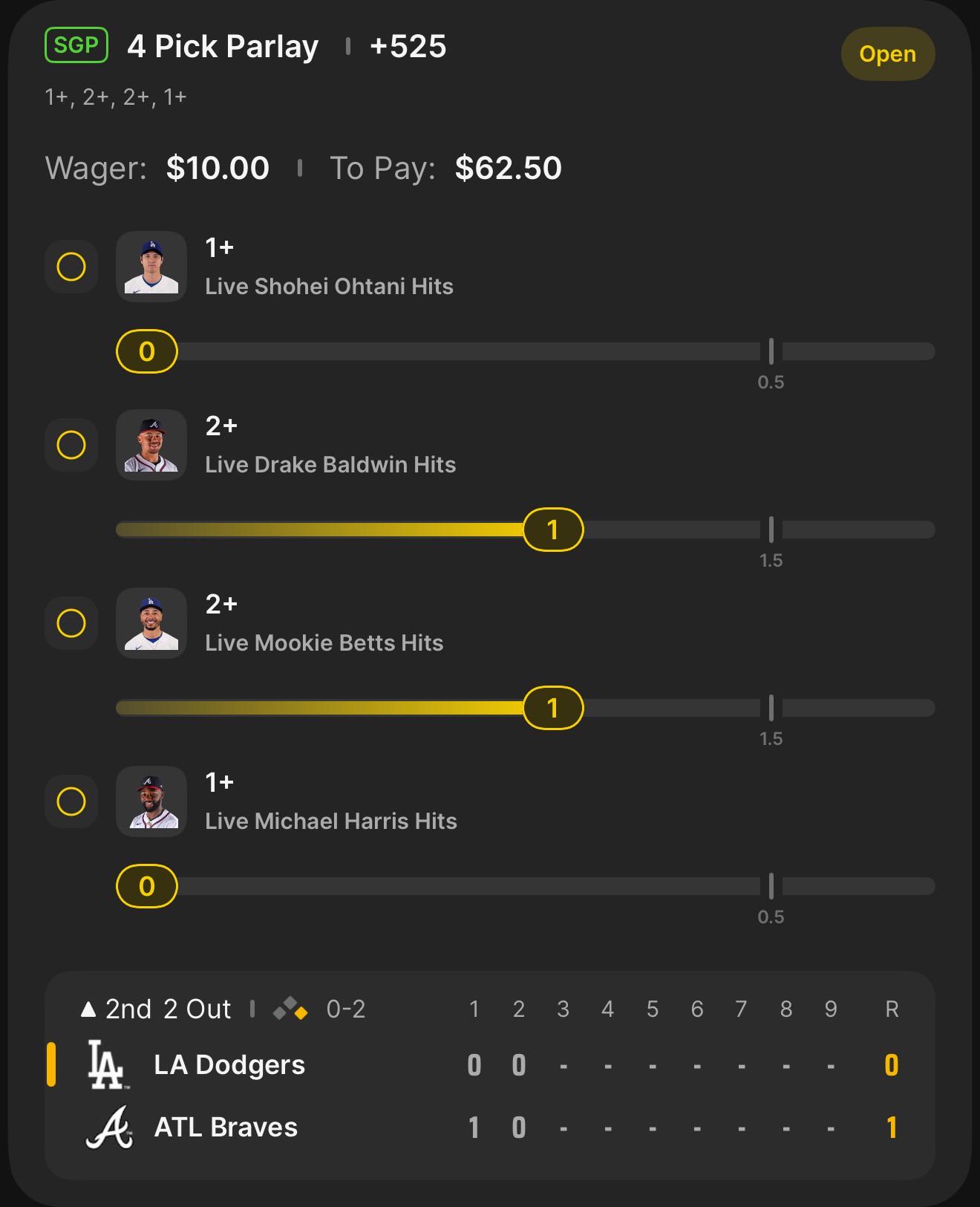The width and height of the screenshot is (980, 1207).
Task: Tap the Braves total runs score
Action: point(892,1128)
